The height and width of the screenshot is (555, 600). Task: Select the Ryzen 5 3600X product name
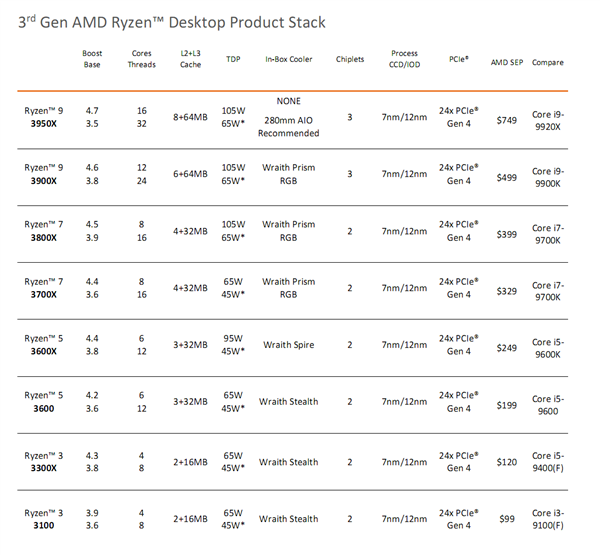42,345
